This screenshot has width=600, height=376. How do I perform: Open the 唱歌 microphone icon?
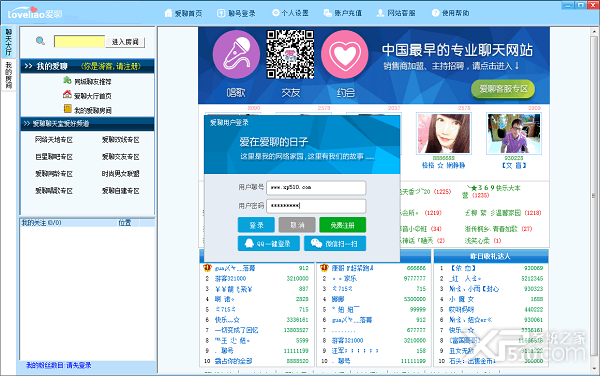coord(236,54)
